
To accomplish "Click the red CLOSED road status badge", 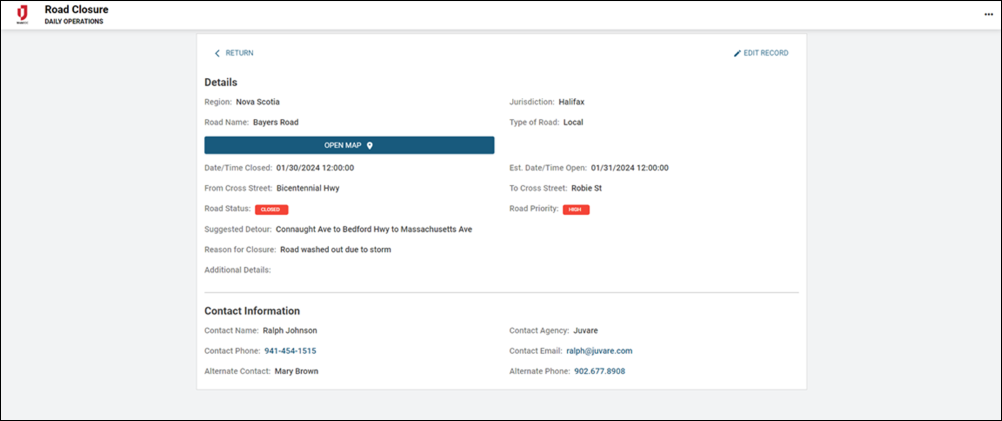I will [271, 210].
